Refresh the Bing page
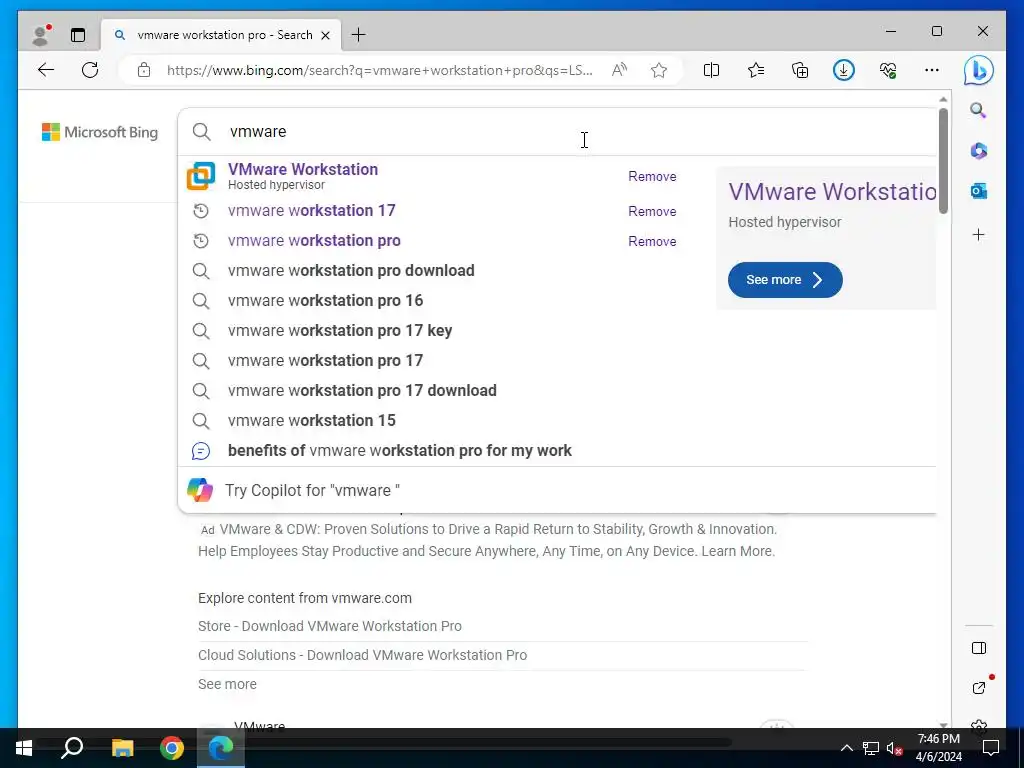The image size is (1024, 768). [90, 70]
